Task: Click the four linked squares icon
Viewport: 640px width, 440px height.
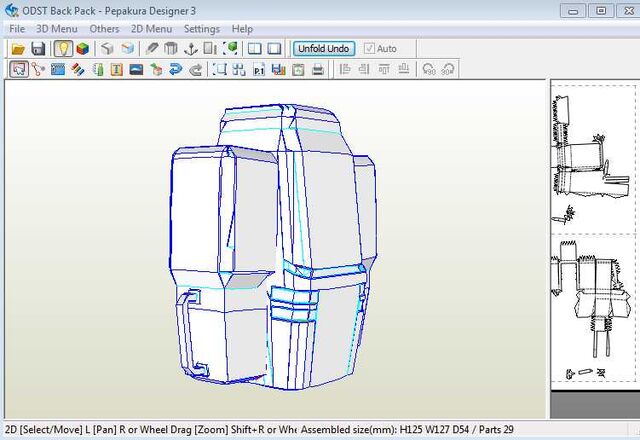Action: 239,69
